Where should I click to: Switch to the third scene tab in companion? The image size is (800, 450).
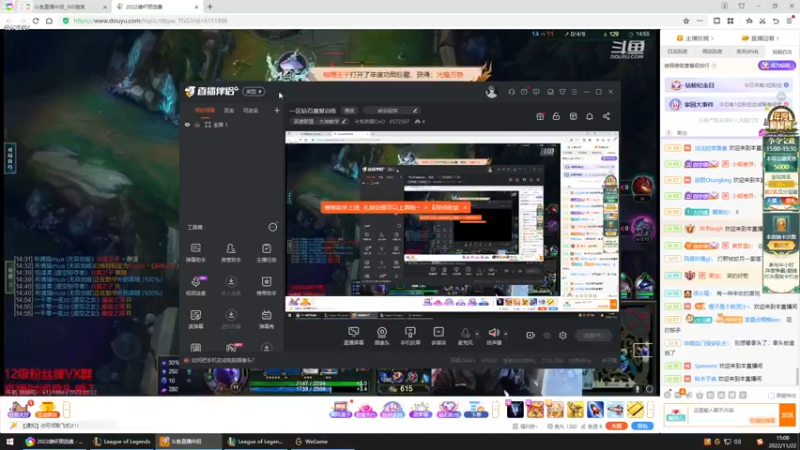click(251, 110)
